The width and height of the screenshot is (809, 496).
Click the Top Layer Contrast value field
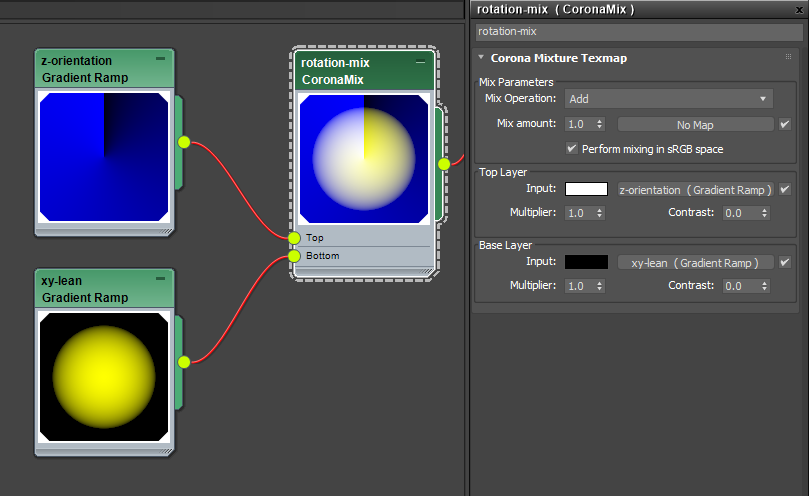point(741,213)
